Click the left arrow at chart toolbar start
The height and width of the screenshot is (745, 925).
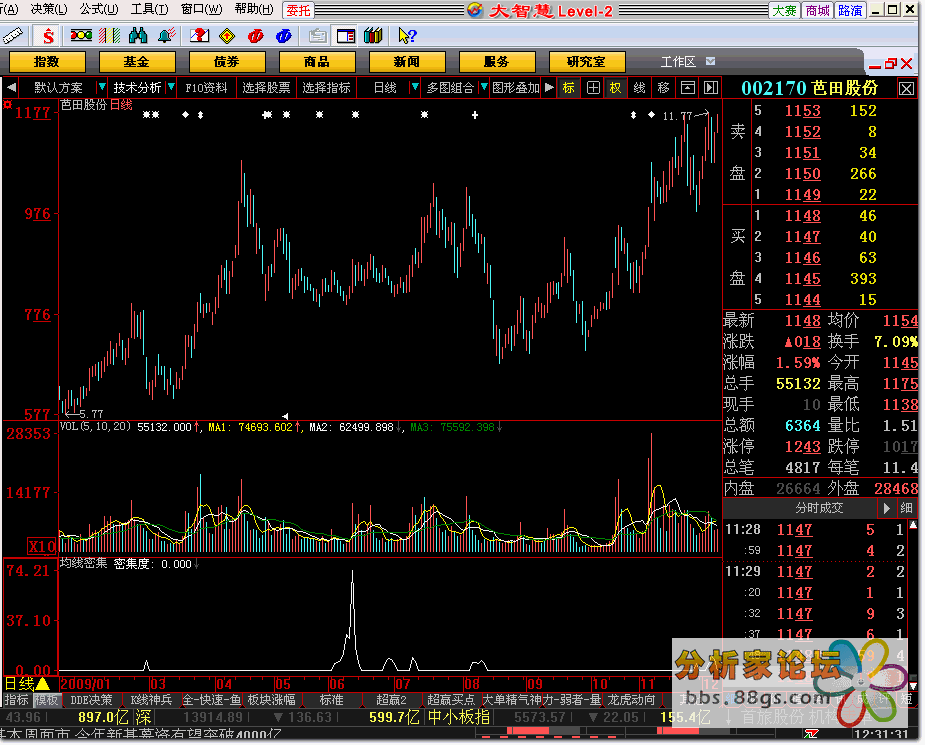[x=11, y=88]
